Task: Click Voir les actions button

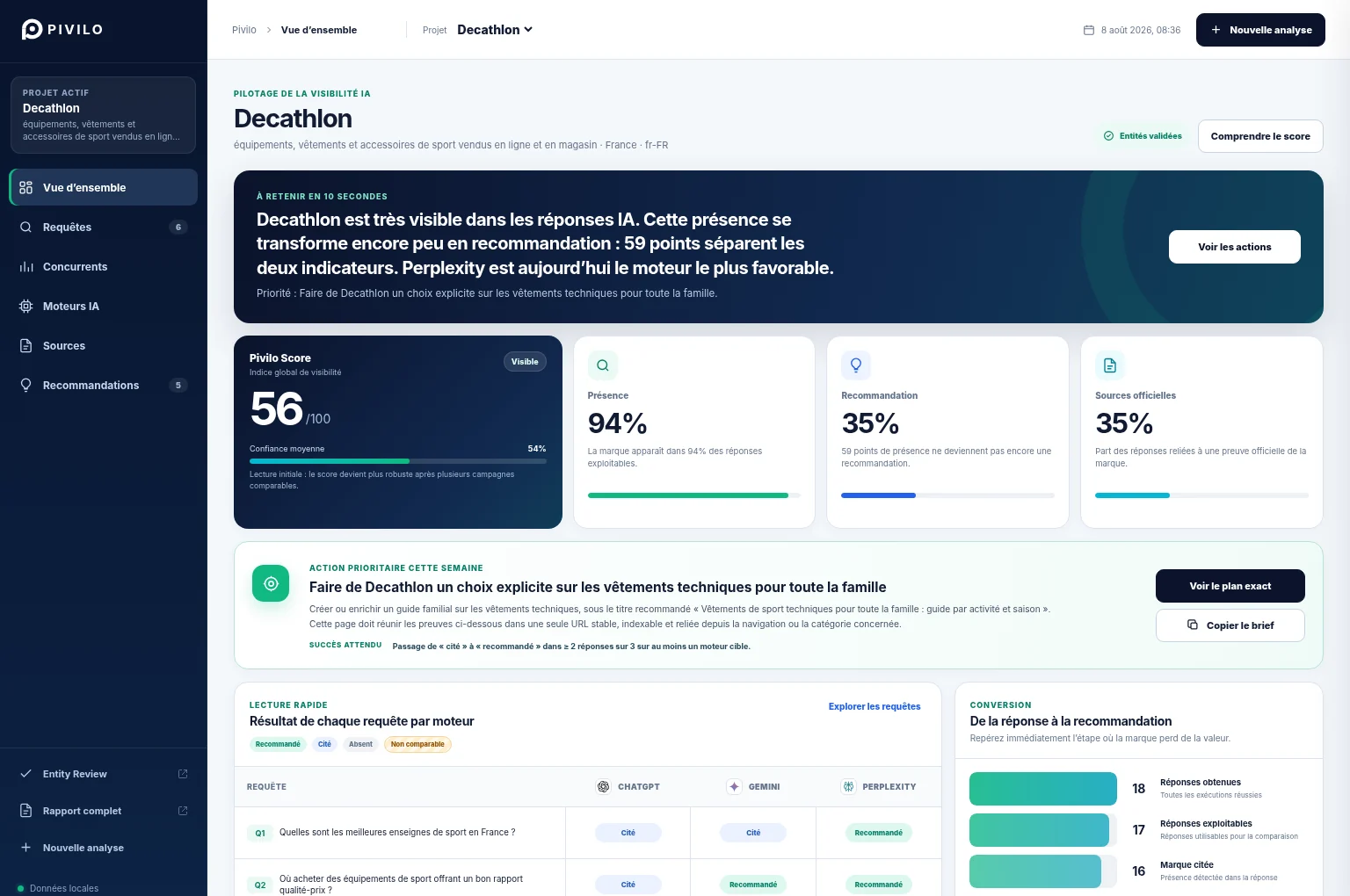Action: click(1235, 247)
